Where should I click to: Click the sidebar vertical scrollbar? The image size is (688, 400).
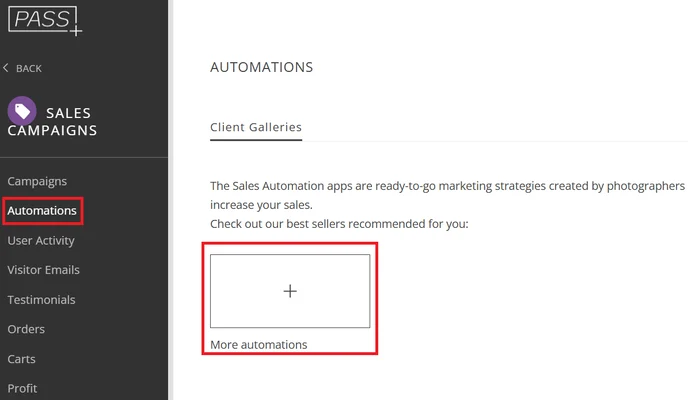(173, 200)
